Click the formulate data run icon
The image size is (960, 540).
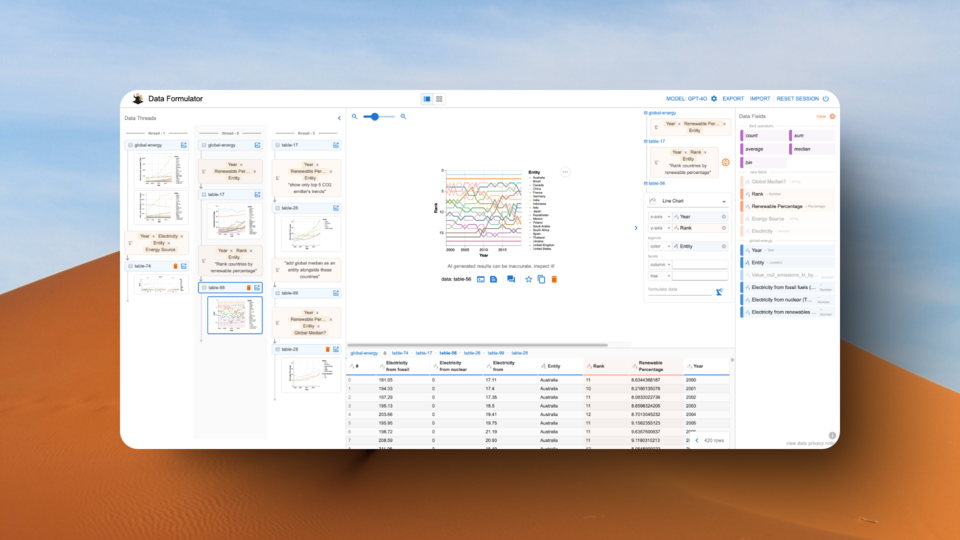[719, 292]
